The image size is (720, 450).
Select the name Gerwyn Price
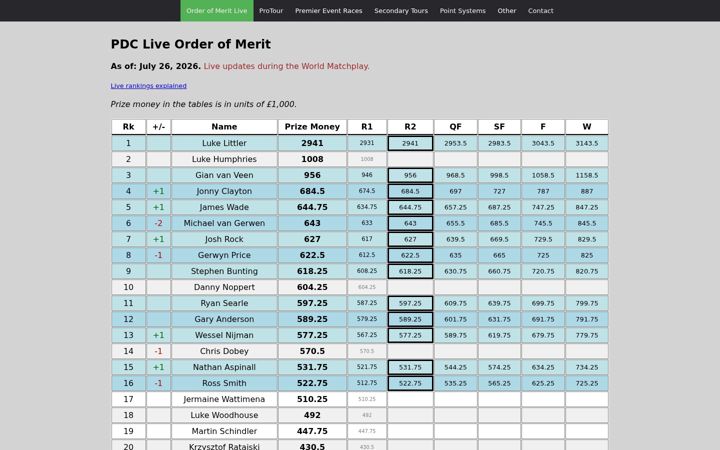(224, 255)
